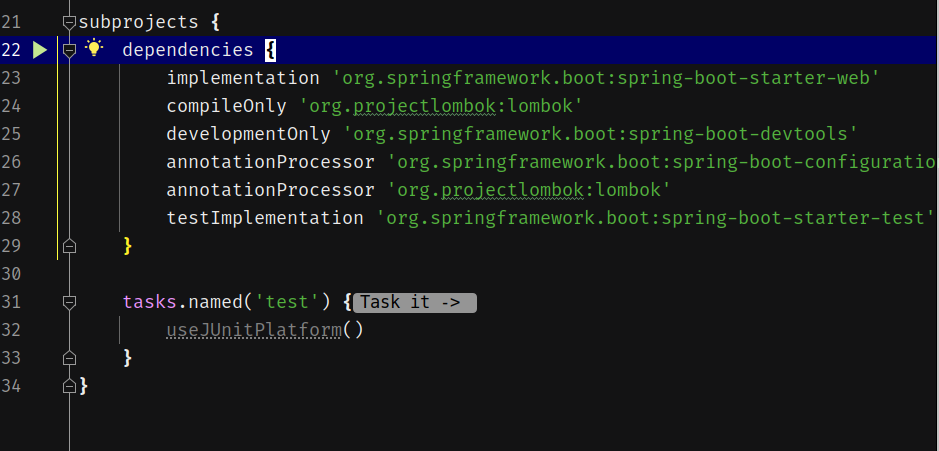The image size is (939, 451).
Task: Click the green Run gutter icon on line 22
Action: [40, 50]
